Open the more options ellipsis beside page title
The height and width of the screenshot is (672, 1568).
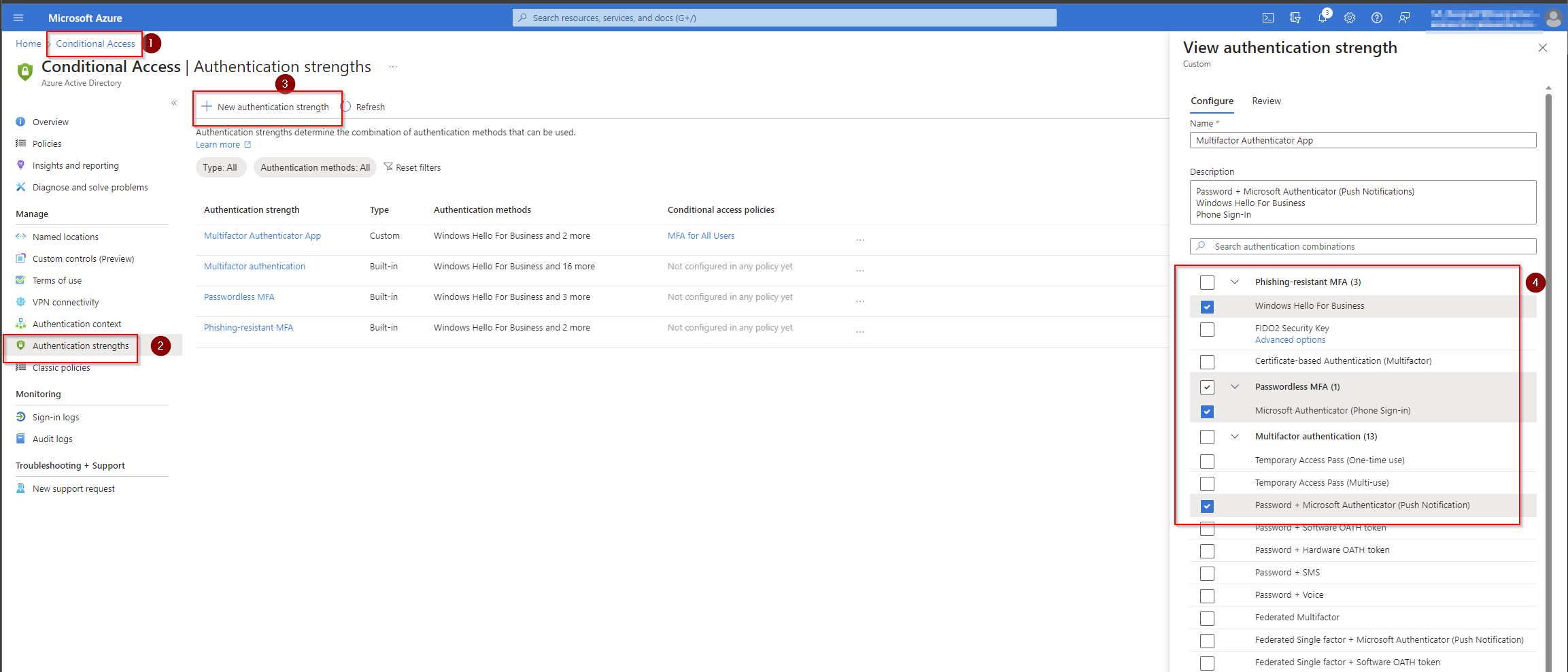[393, 67]
